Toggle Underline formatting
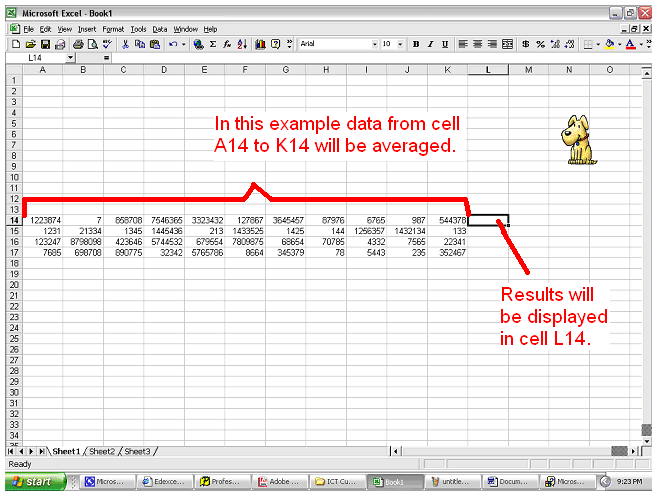Screen dimensions: 666x503 (445, 45)
